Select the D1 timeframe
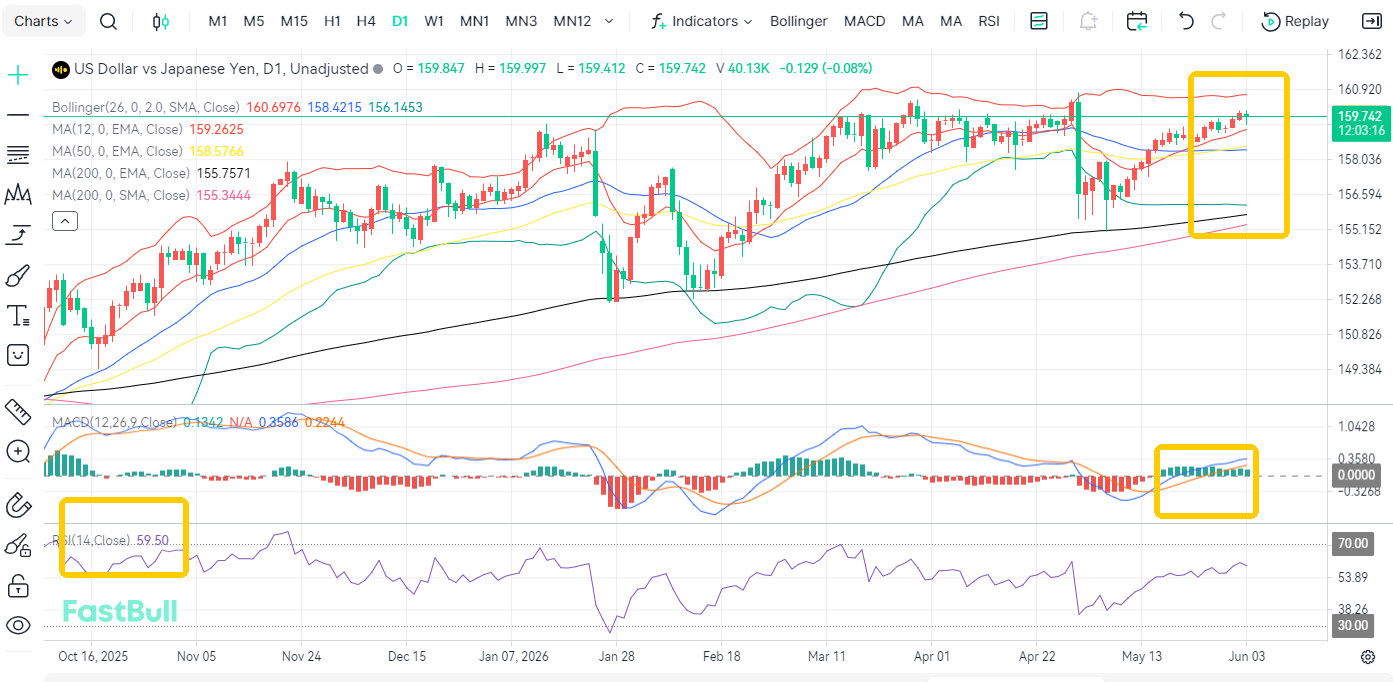 pos(400,21)
